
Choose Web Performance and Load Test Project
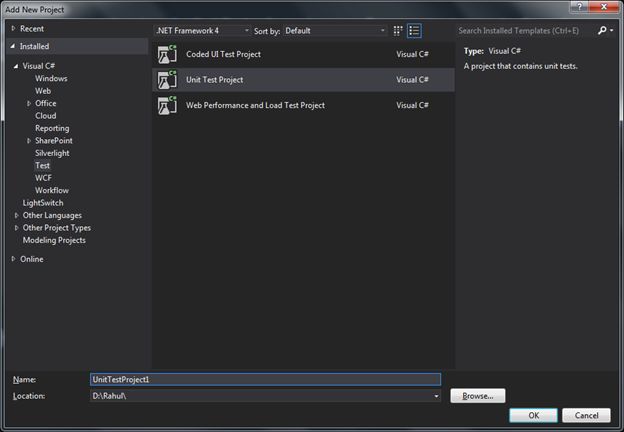tap(303, 105)
